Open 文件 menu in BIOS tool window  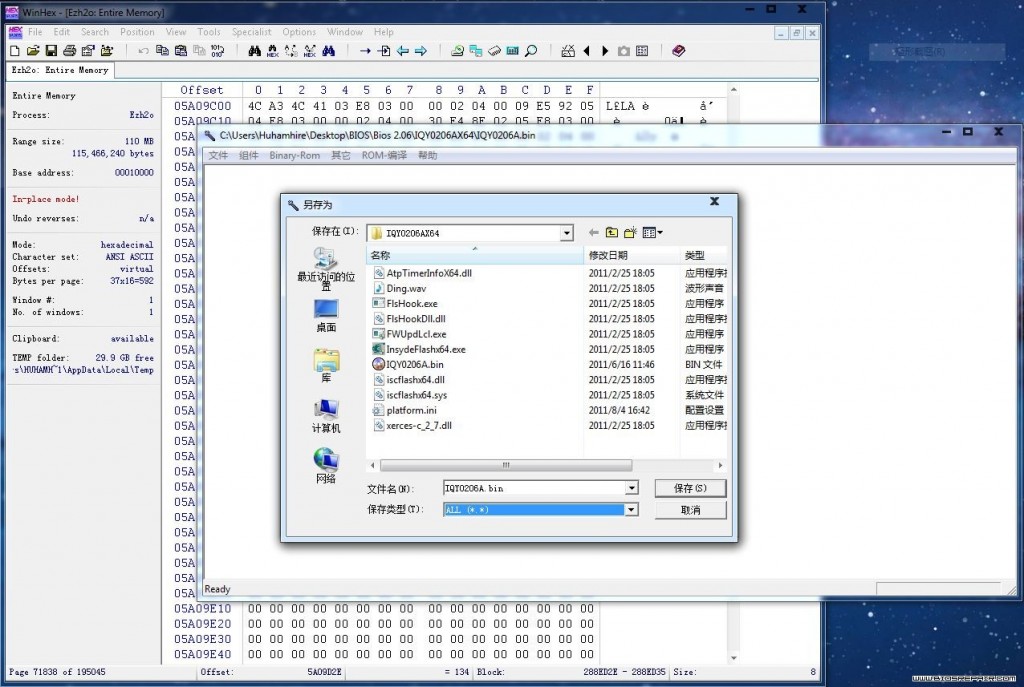(x=218, y=155)
